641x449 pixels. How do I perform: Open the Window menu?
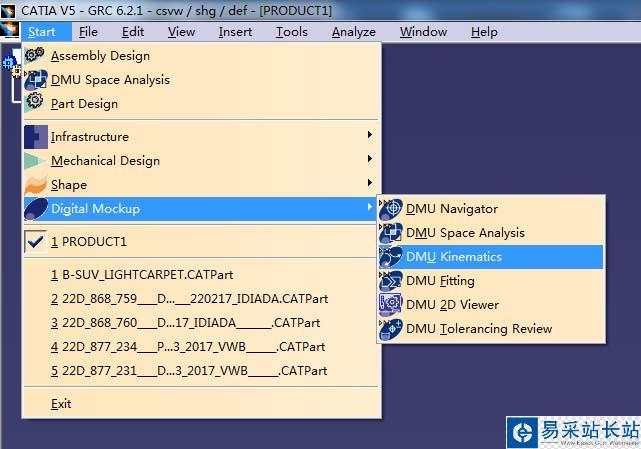(424, 32)
